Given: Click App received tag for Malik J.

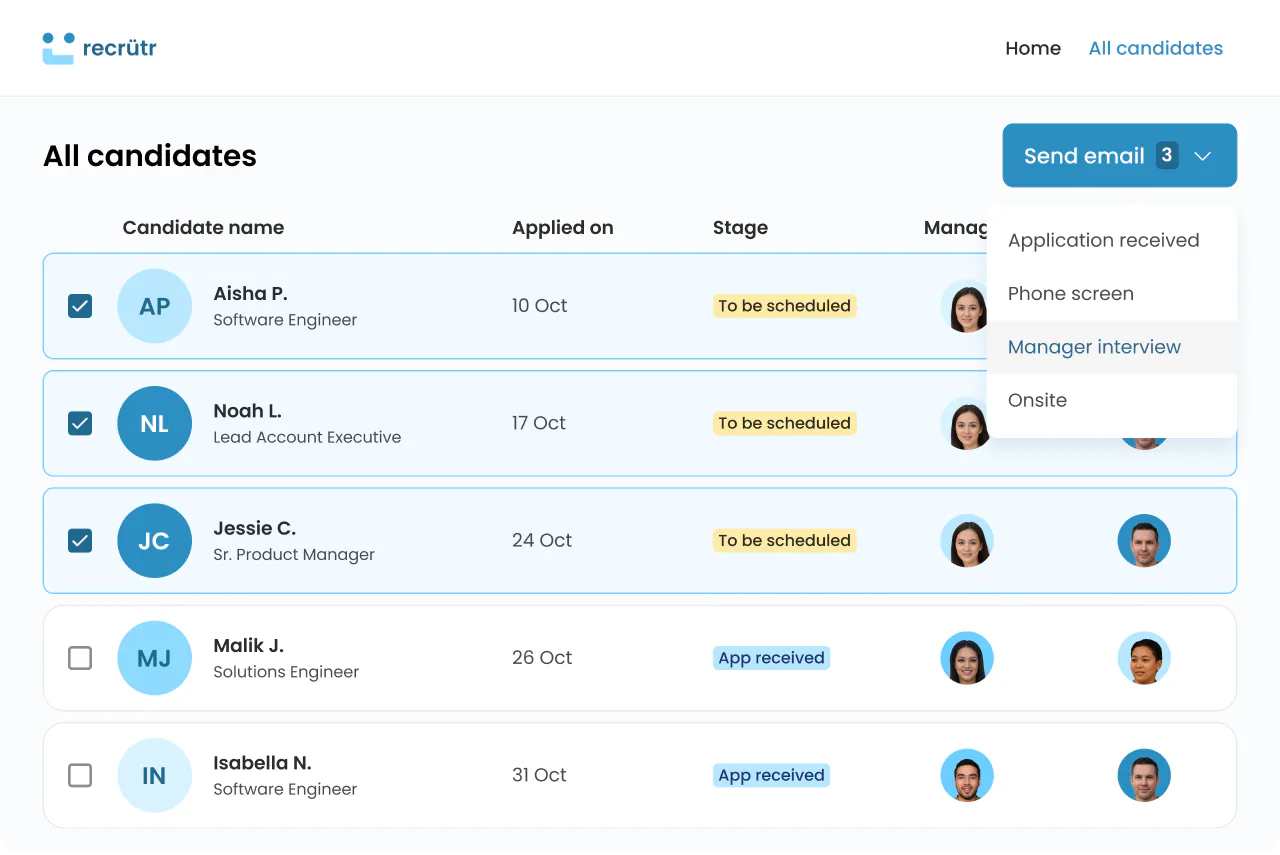Looking at the screenshot, I should [x=771, y=658].
